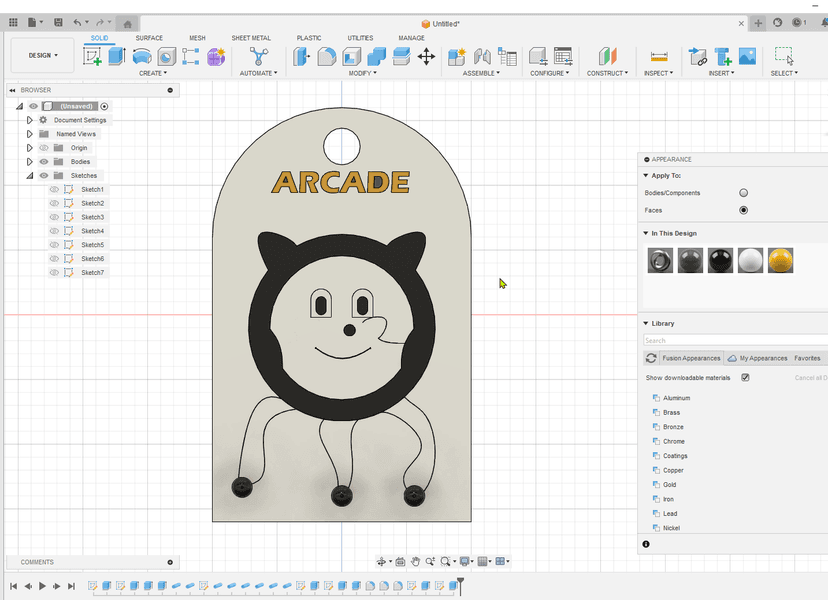Select the Bodies/Components radio button
Screen dimensions: 828x600
point(743,193)
